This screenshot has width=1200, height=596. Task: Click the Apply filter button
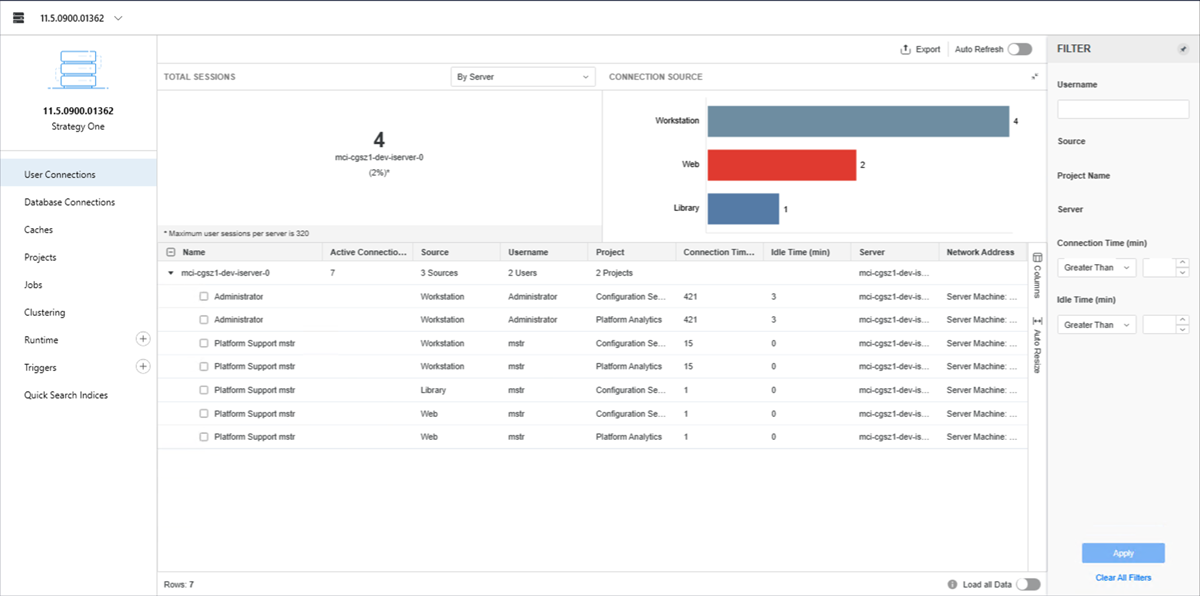[x=1122, y=553]
